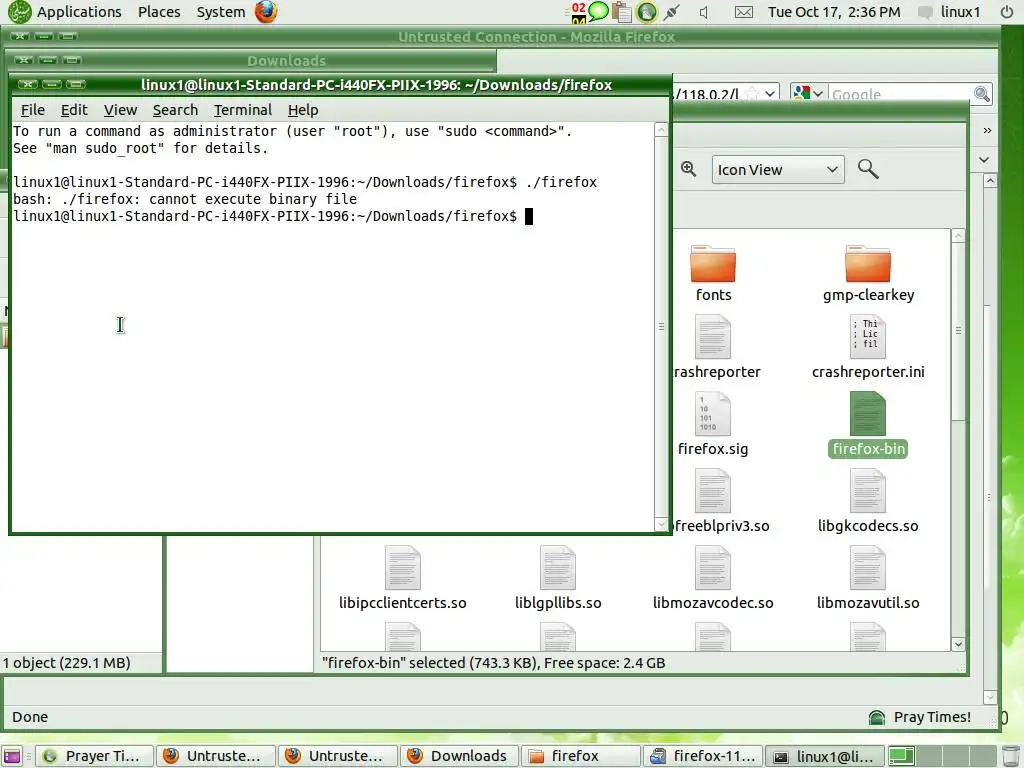This screenshot has width=1024, height=768.
Task: Switch to Downloads taskbar window
Action: click(x=458, y=756)
